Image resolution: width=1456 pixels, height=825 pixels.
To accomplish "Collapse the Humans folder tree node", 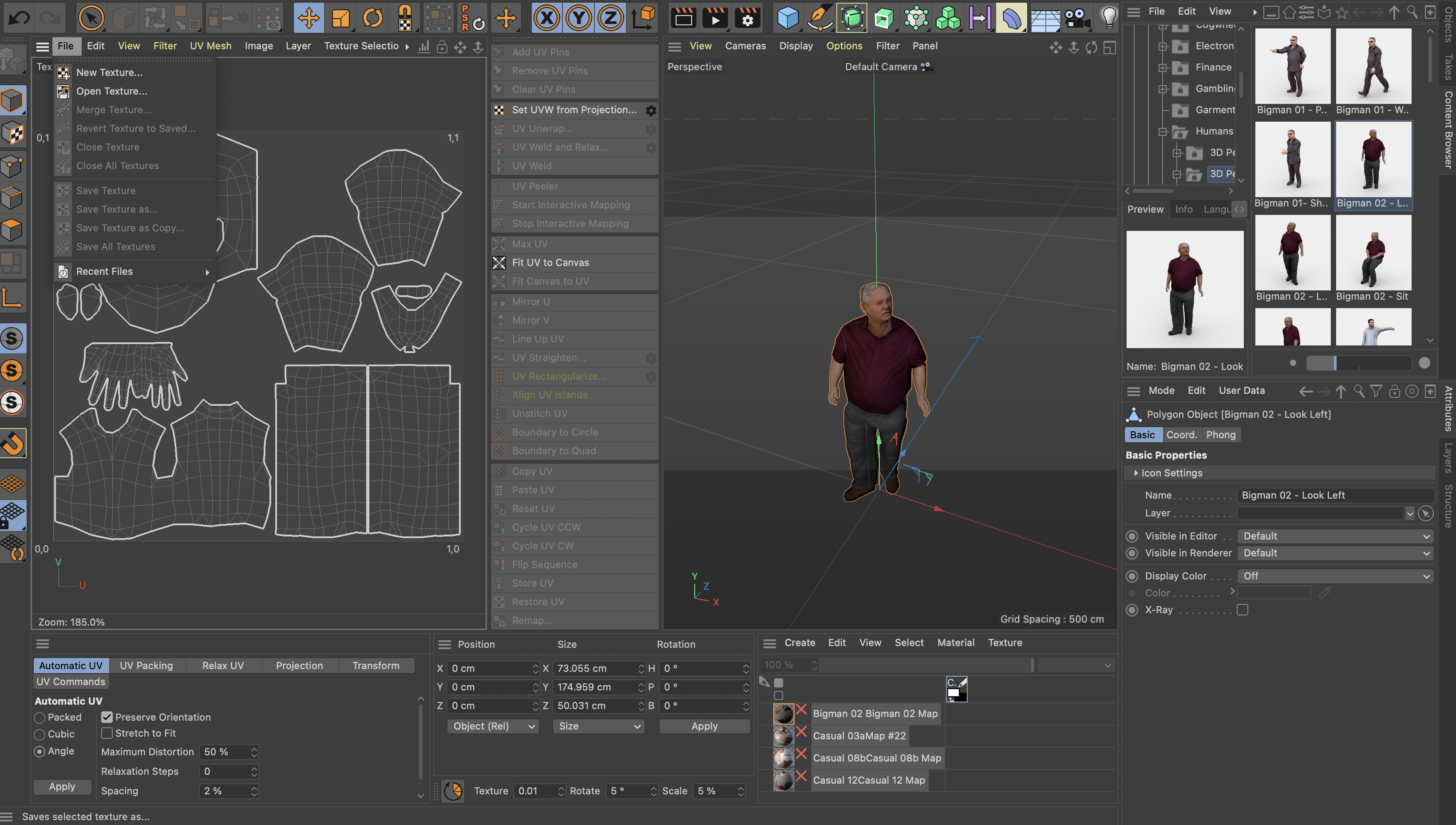I will [x=1163, y=131].
